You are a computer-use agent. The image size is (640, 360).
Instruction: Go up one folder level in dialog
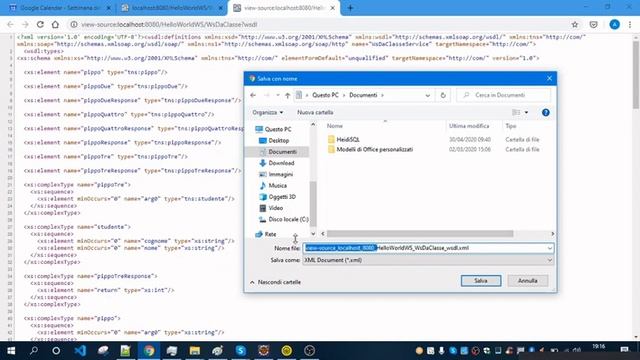(287, 95)
